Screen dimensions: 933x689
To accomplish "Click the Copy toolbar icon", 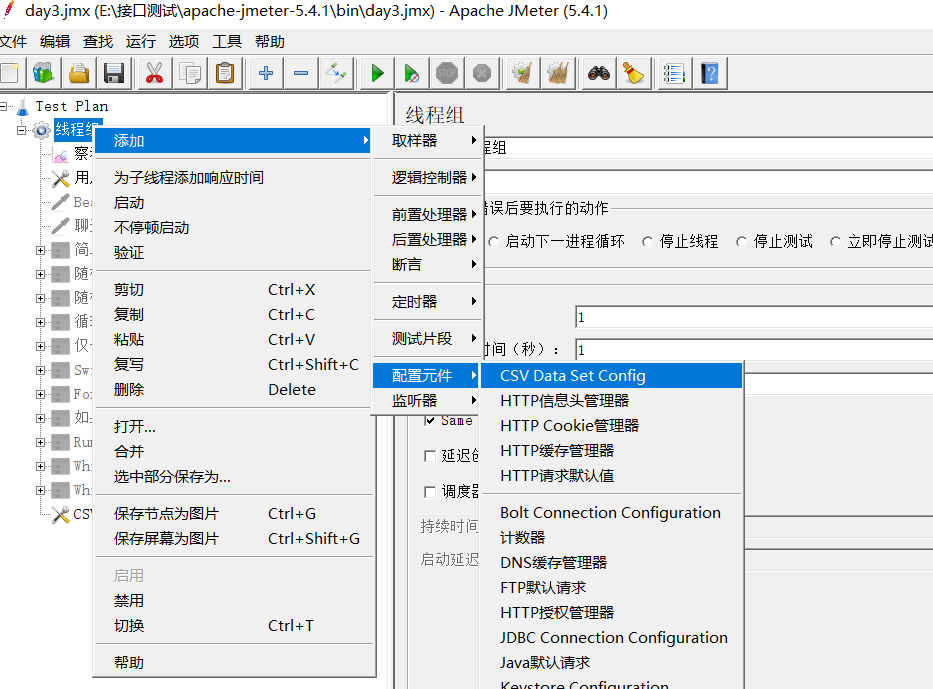I will point(190,73).
